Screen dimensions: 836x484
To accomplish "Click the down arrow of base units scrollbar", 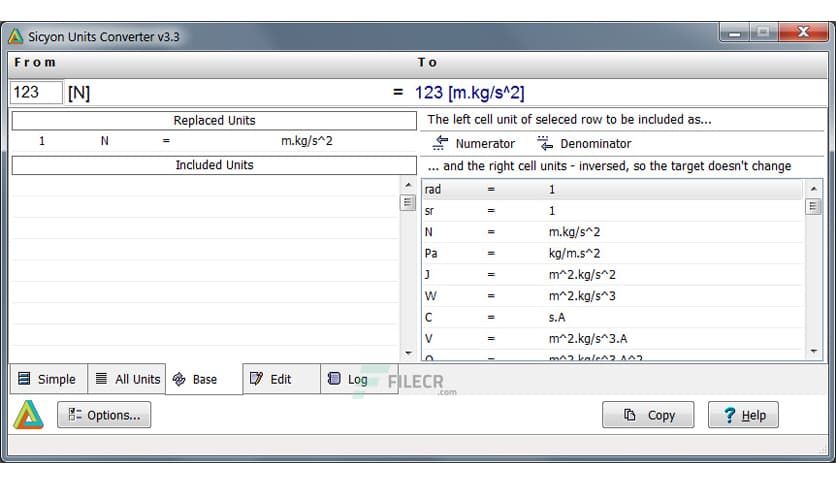I will click(814, 351).
